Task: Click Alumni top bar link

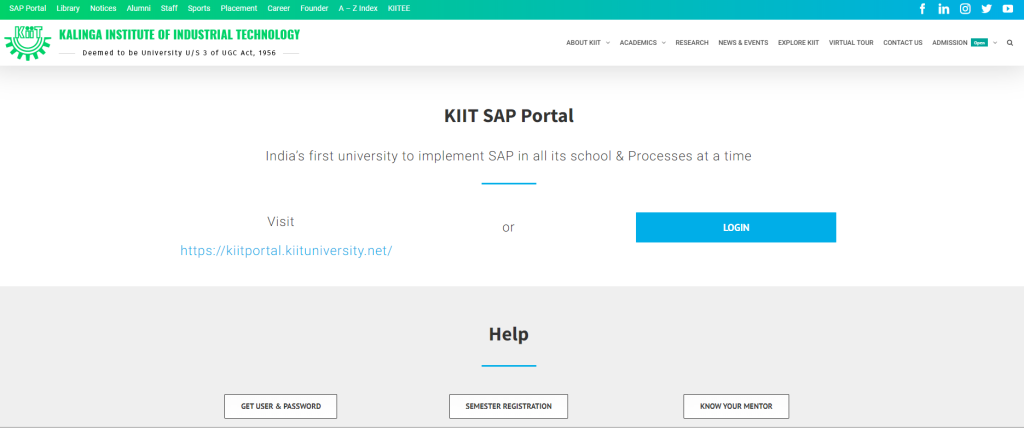Action: pos(138,8)
